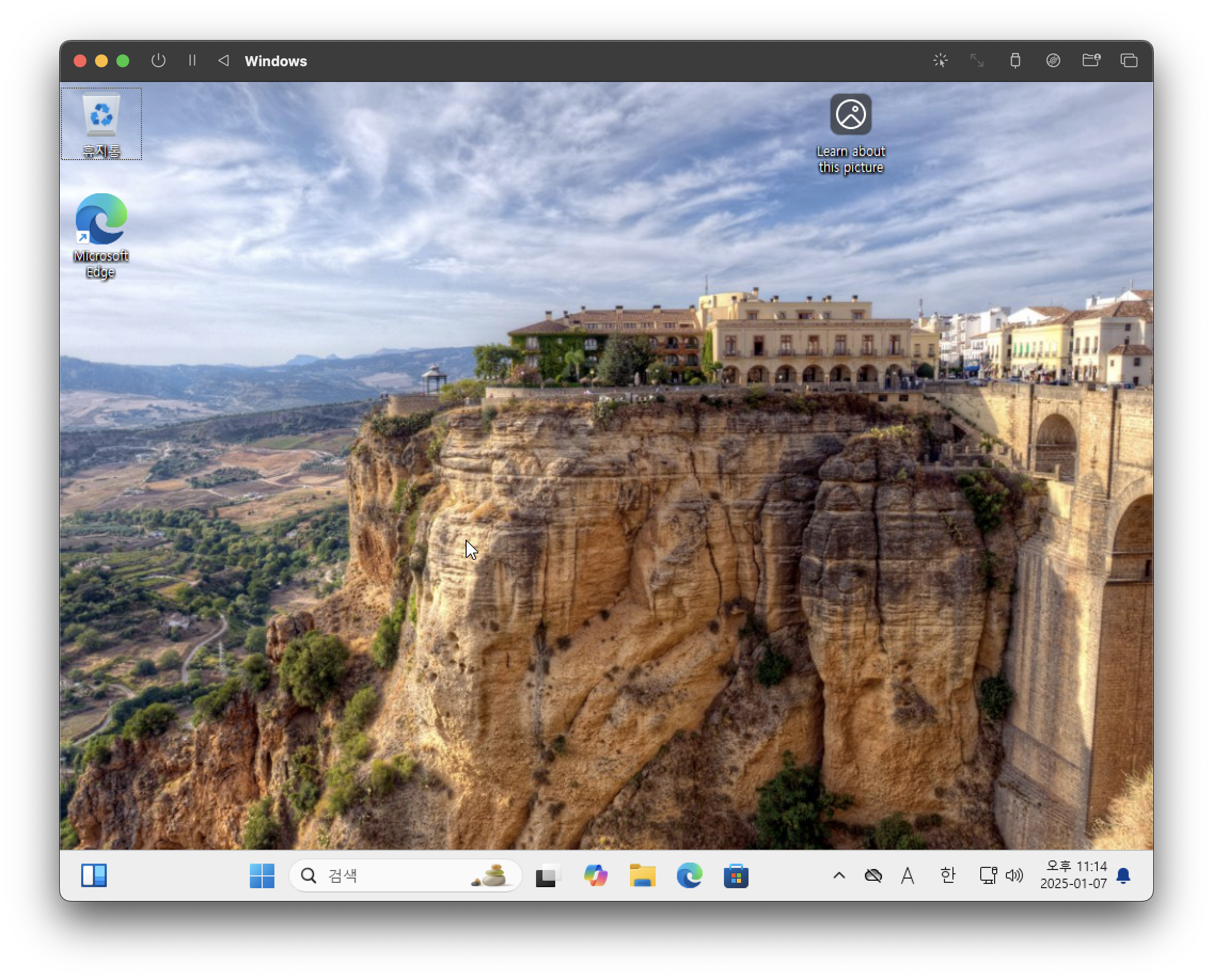
Task: Click the VM power button
Action: 159,60
